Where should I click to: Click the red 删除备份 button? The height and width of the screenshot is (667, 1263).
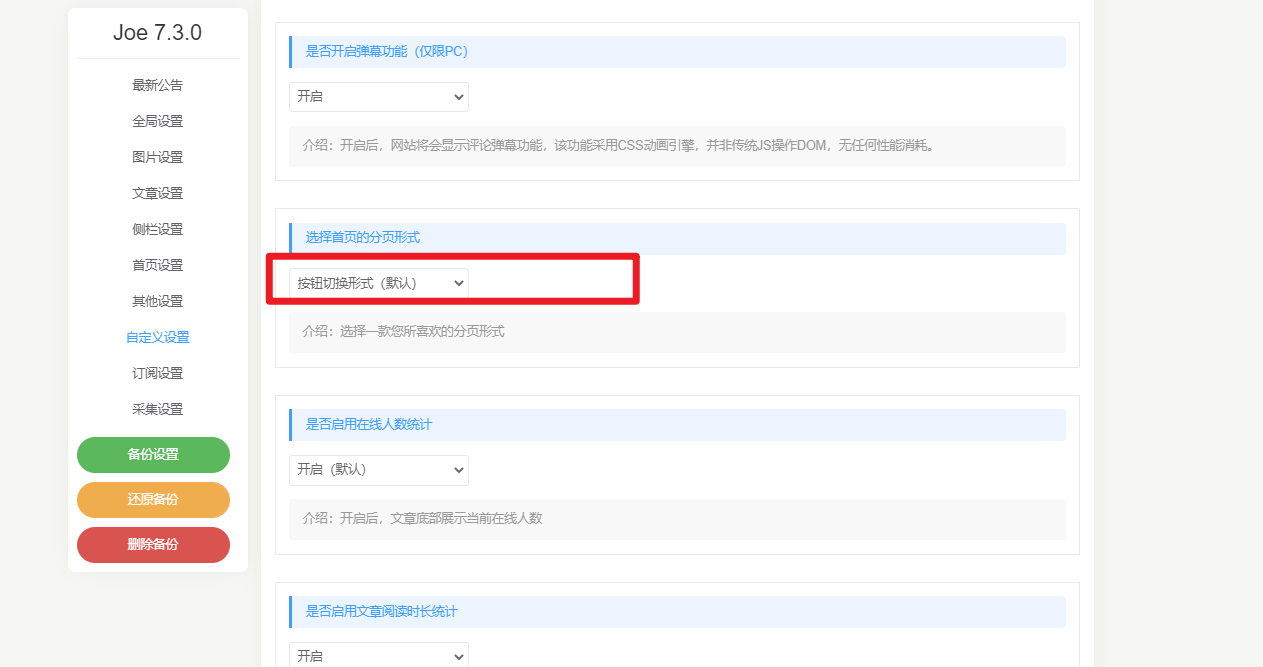click(153, 545)
